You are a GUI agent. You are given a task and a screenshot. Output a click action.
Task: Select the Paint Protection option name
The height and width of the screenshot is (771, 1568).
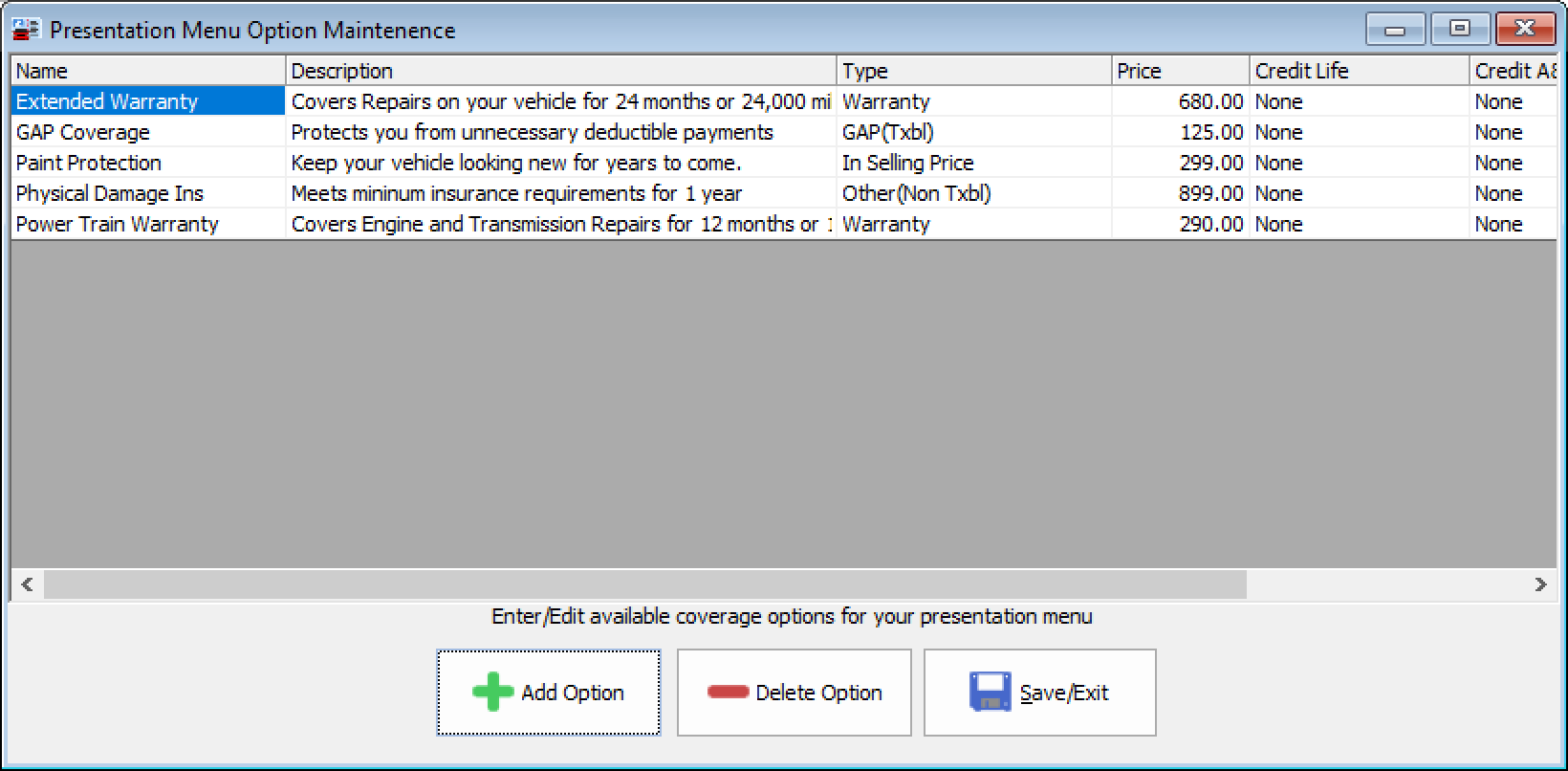(89, 163)
